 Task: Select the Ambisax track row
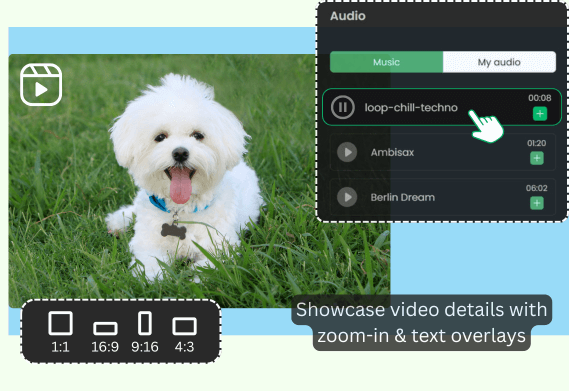click(442, 152)
